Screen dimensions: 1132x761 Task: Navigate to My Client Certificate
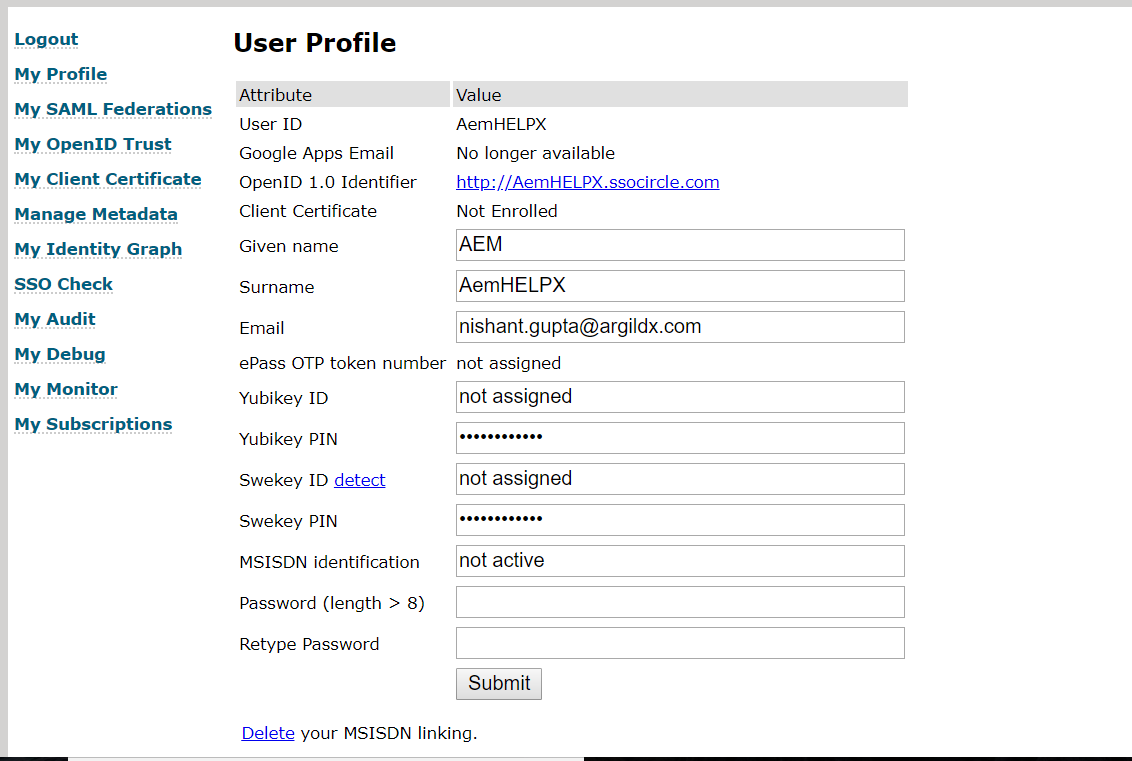(108, 180)
